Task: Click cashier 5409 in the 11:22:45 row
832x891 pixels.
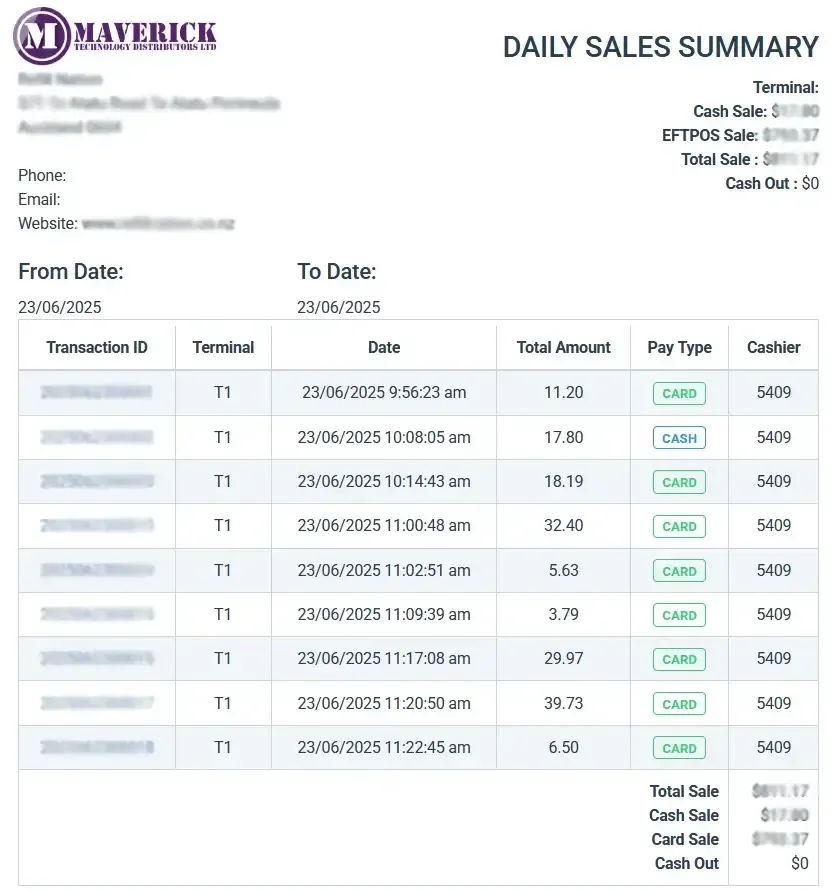Action: 773,747
